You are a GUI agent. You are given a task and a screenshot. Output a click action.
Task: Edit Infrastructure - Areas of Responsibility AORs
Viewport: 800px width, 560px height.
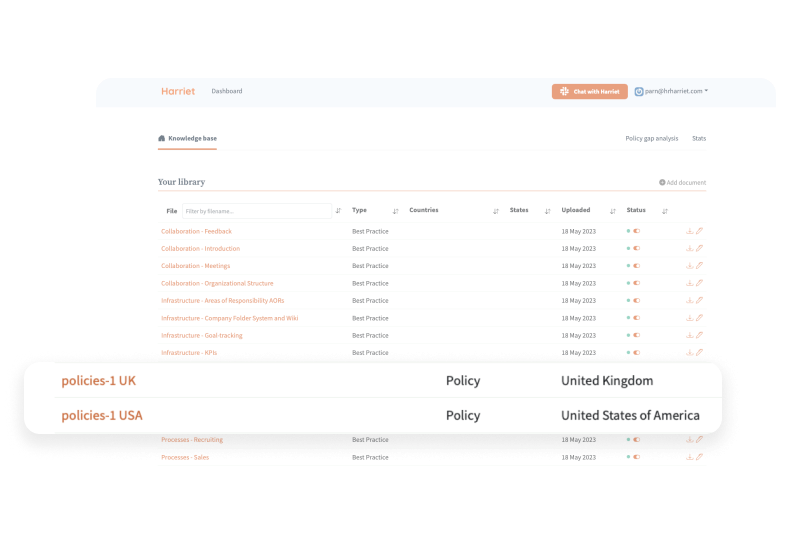(x=699, y=300)
